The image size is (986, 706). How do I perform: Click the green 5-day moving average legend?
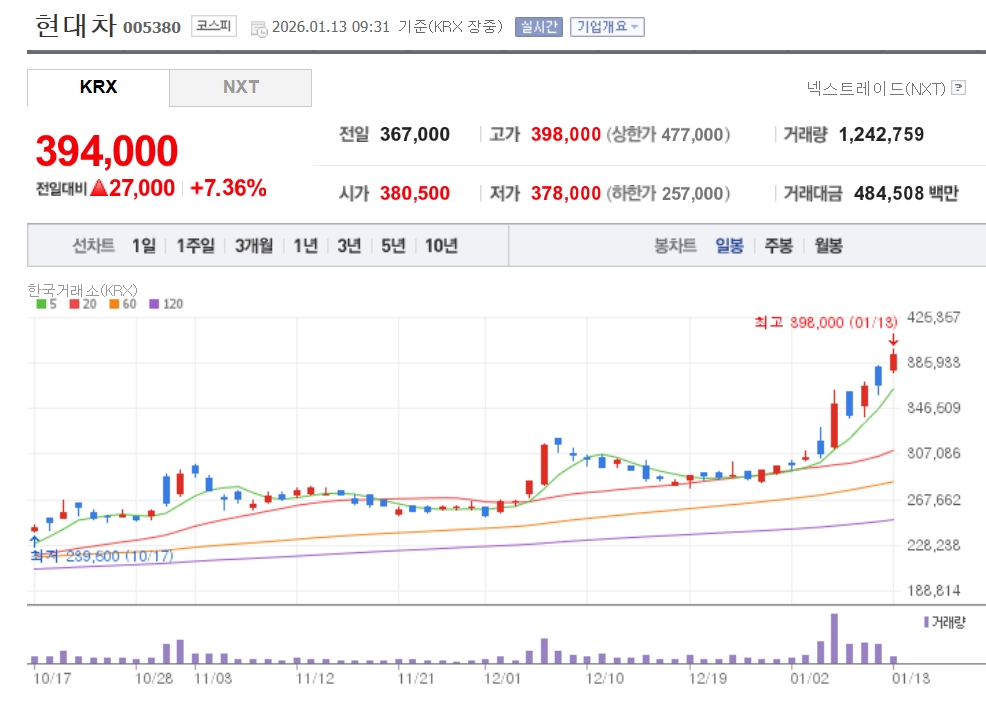point(47,304)
